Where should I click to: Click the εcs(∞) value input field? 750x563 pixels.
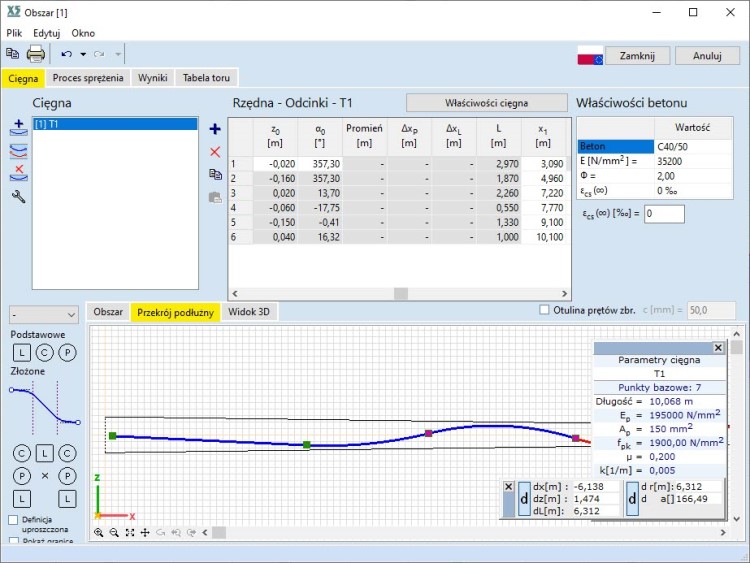(x=664, y=214)
